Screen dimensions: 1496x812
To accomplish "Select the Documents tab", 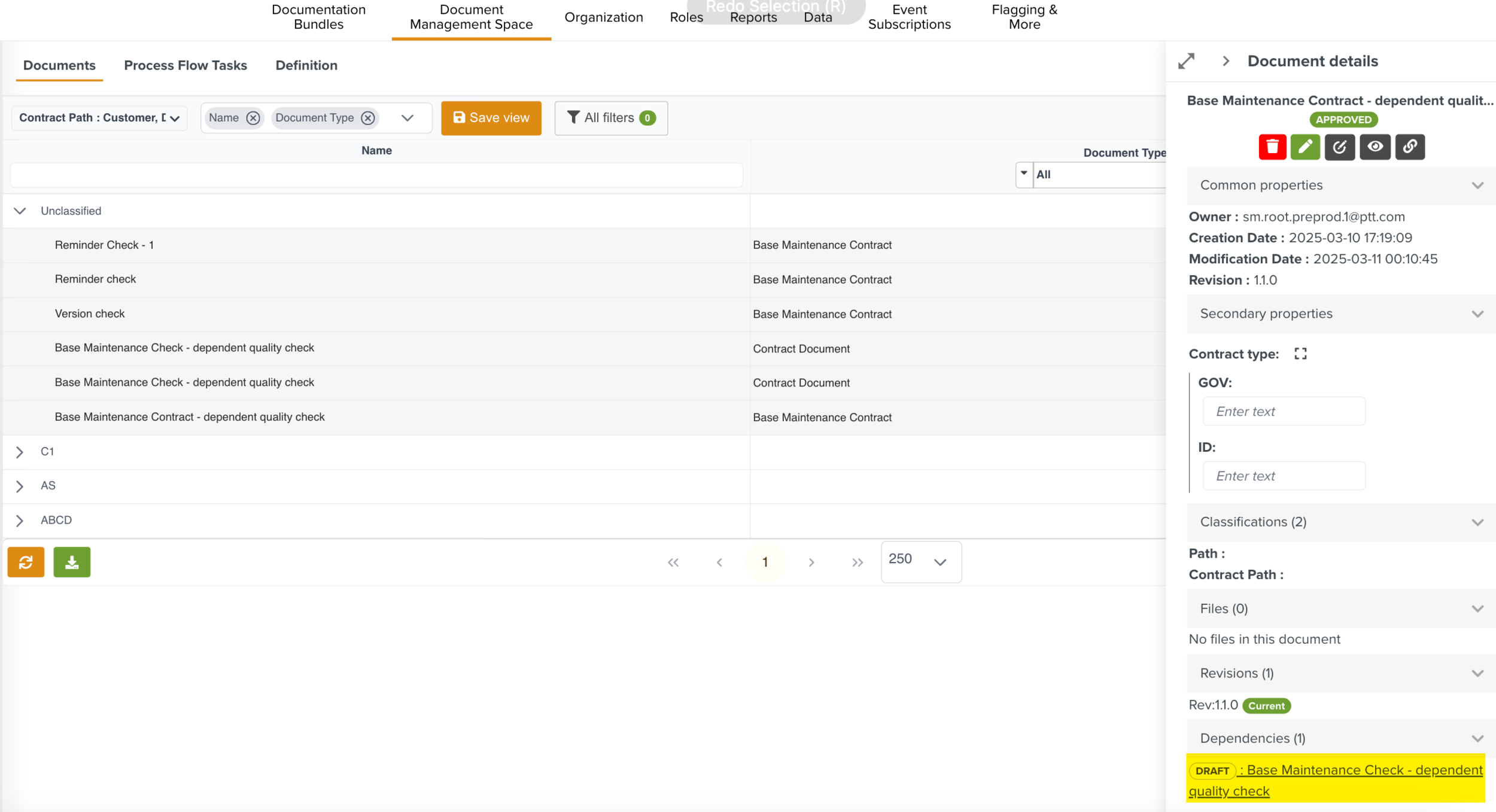I will 59,65.
